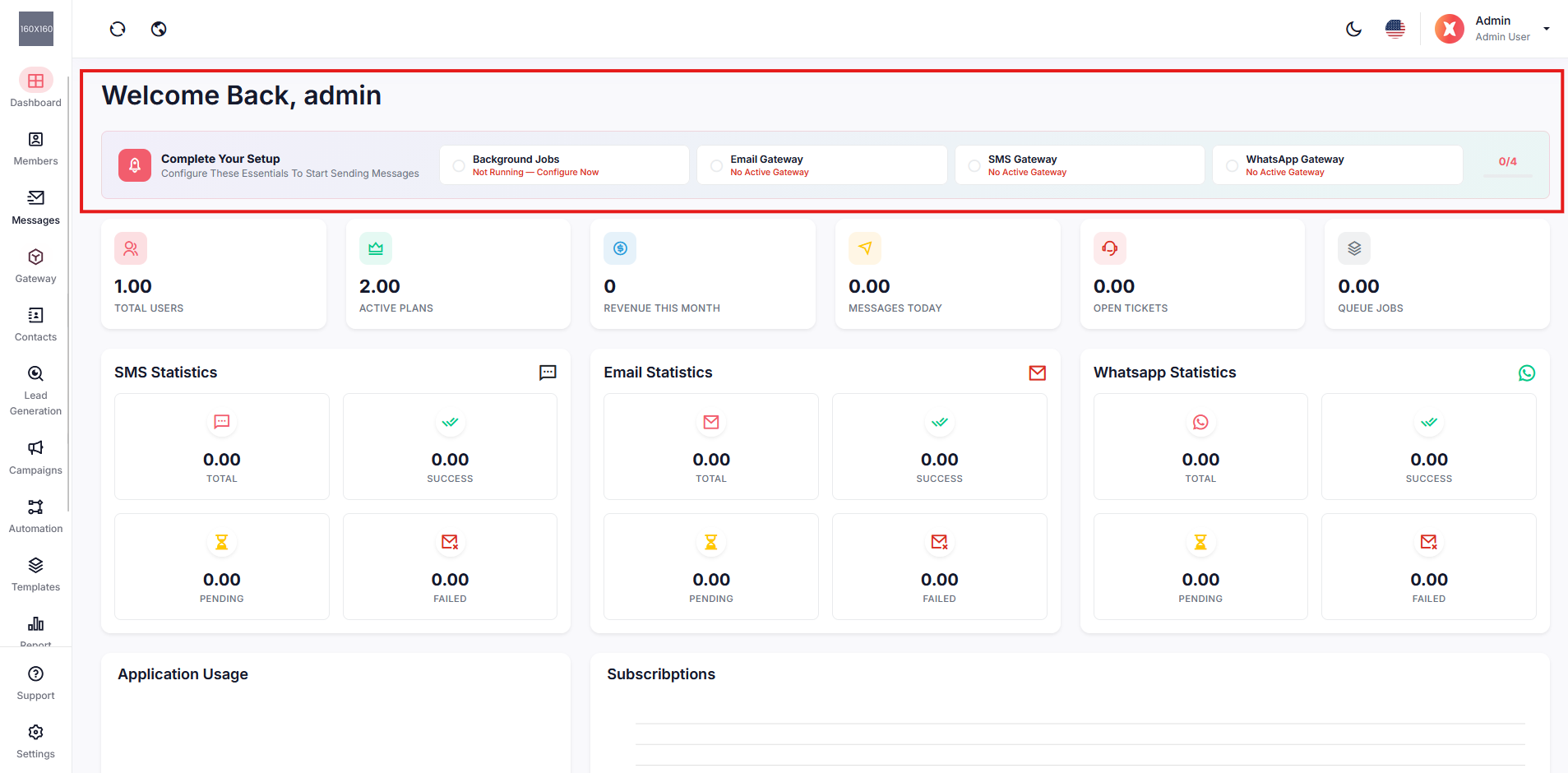The image size is (1568, 773).
Task: Click the Open Tickets headset icon
Action: [x=1109, y=248]
